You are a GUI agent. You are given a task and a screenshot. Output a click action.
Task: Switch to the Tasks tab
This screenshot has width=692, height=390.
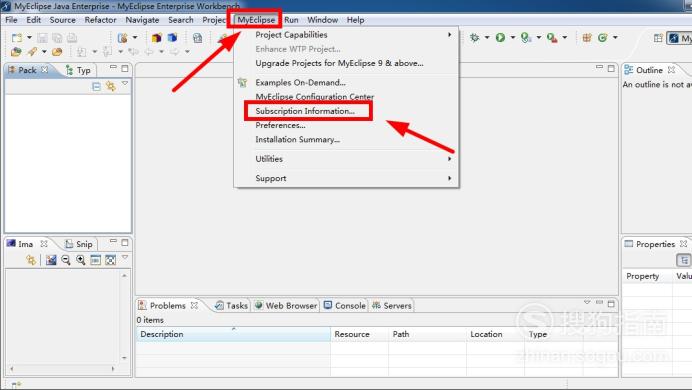click(231, 305)
